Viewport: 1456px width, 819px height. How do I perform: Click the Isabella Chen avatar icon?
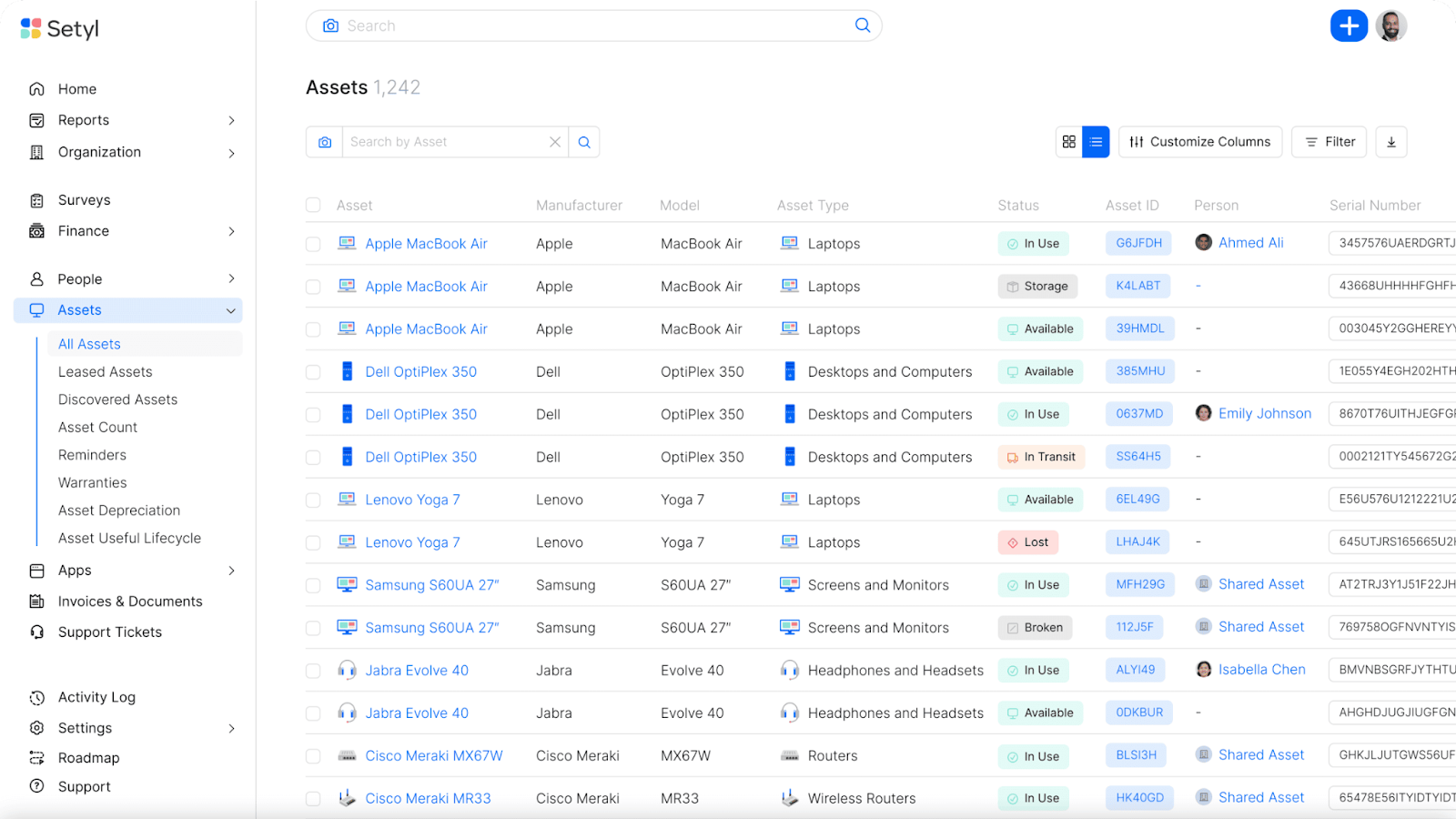tap(1203, 670)
